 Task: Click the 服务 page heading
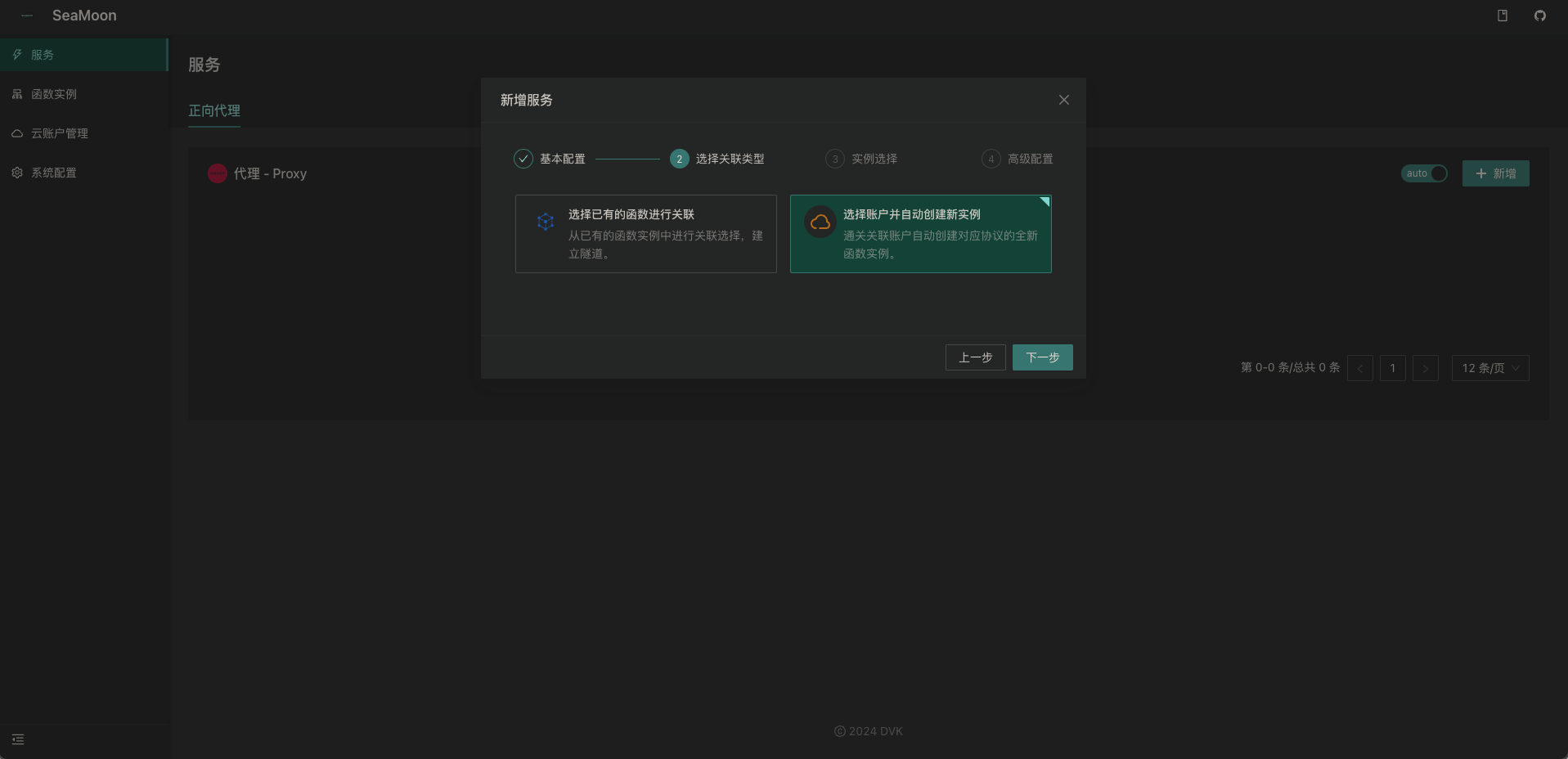pyautogui.click(x=204, y=65)
